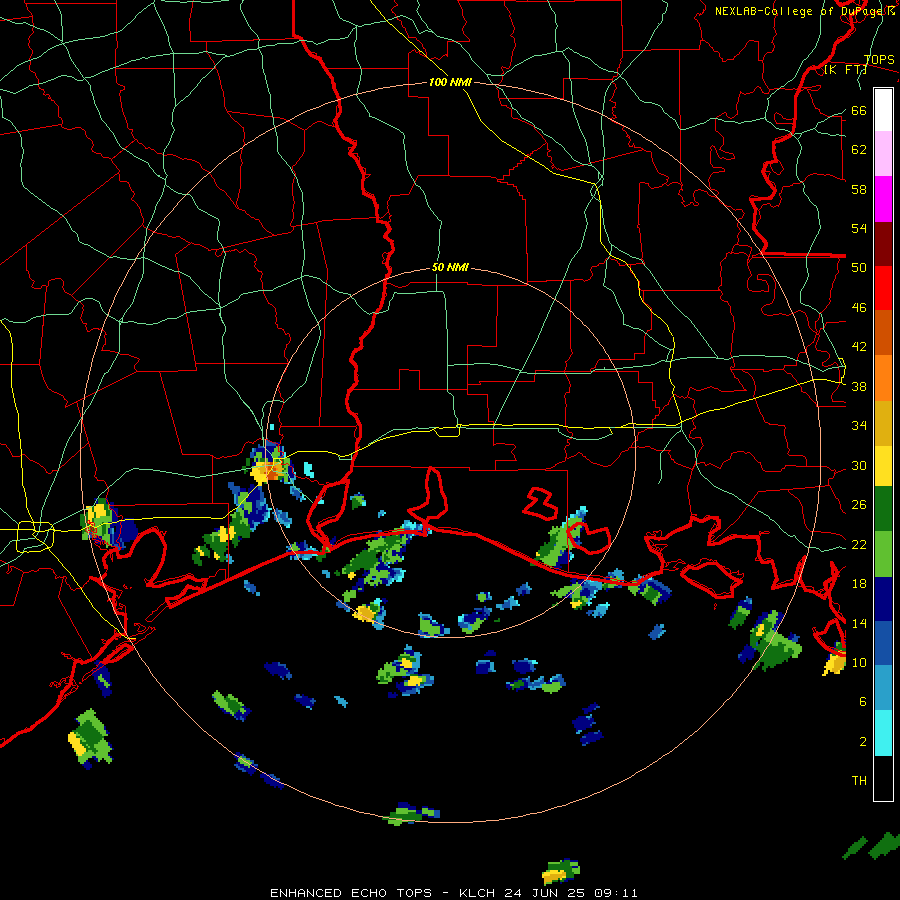The image size is (900, 900).
Task: Click the "KLCH" radar site identifier
Action: pyautogui.click(x=479, y=893)
